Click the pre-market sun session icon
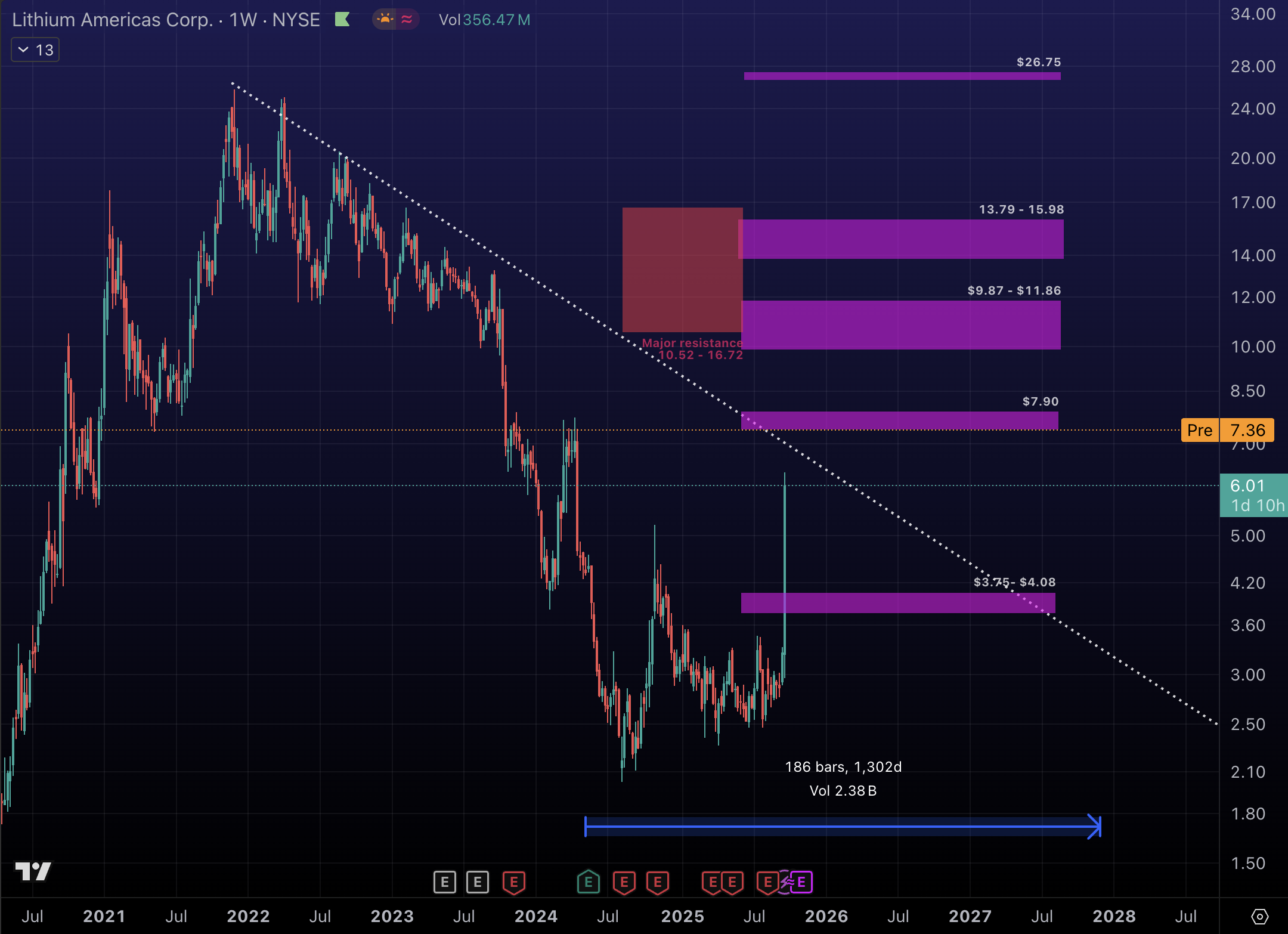 [385, 19]
